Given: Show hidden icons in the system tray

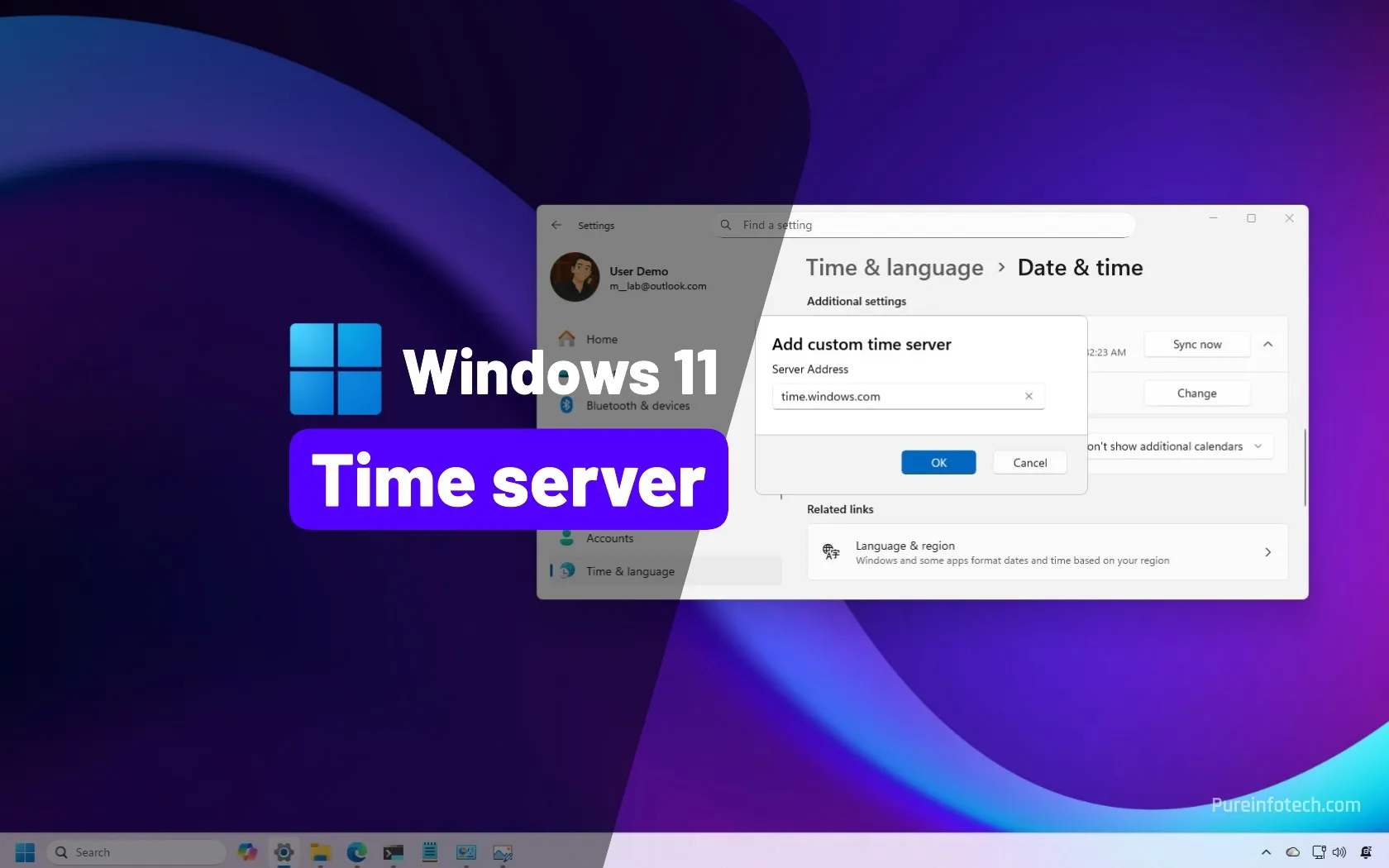Looking at the screenshot, I should coord(1266,852).
